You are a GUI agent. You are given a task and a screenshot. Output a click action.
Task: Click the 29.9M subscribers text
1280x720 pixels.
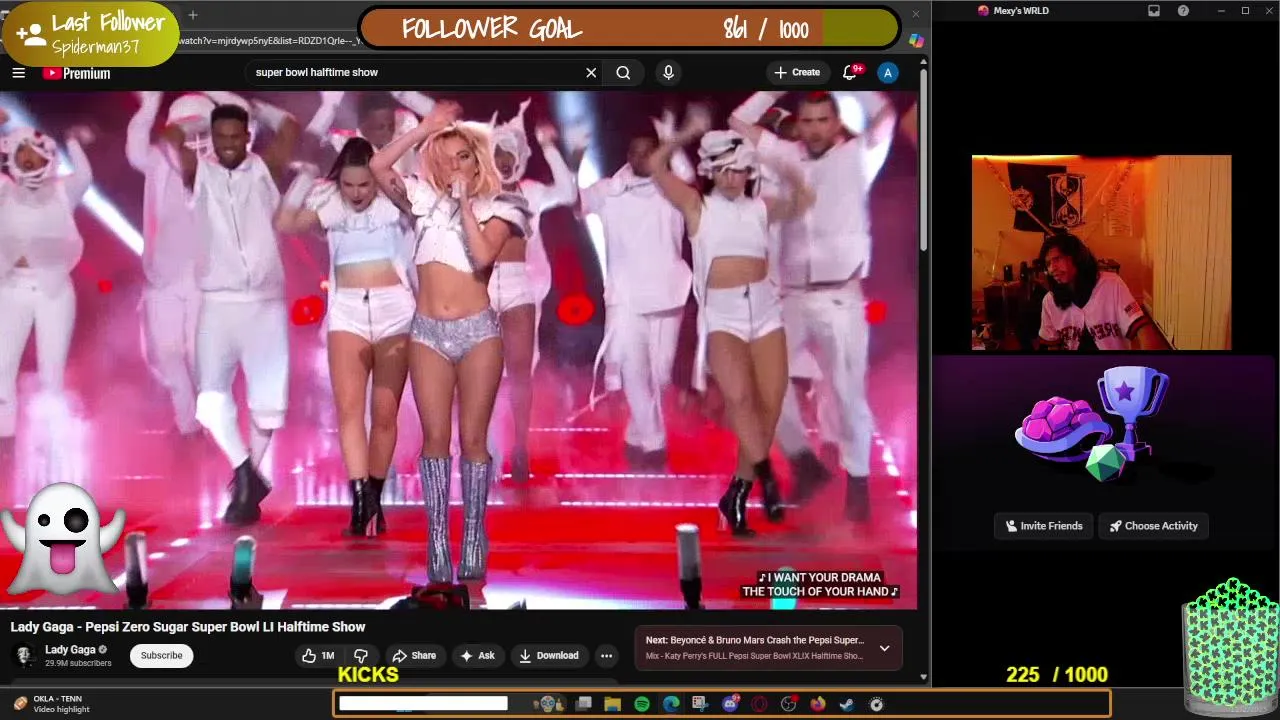[78, 663]
